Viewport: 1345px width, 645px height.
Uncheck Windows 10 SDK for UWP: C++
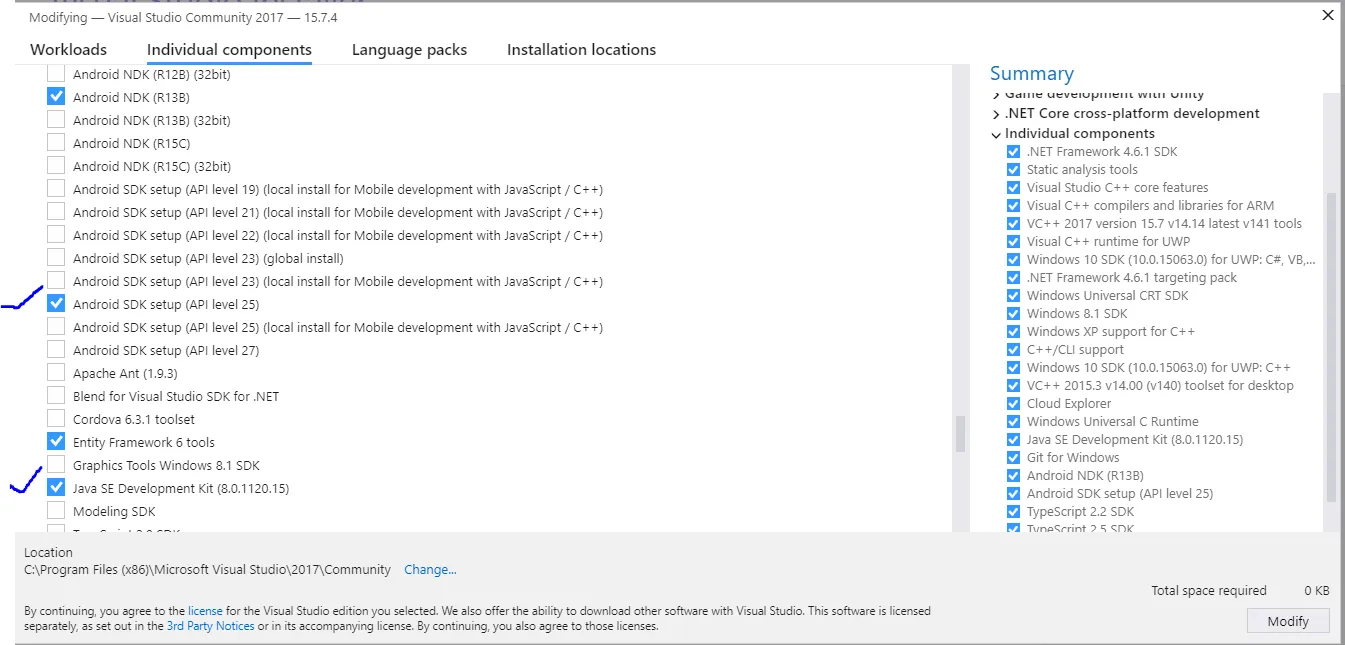tap(1013, 368)
